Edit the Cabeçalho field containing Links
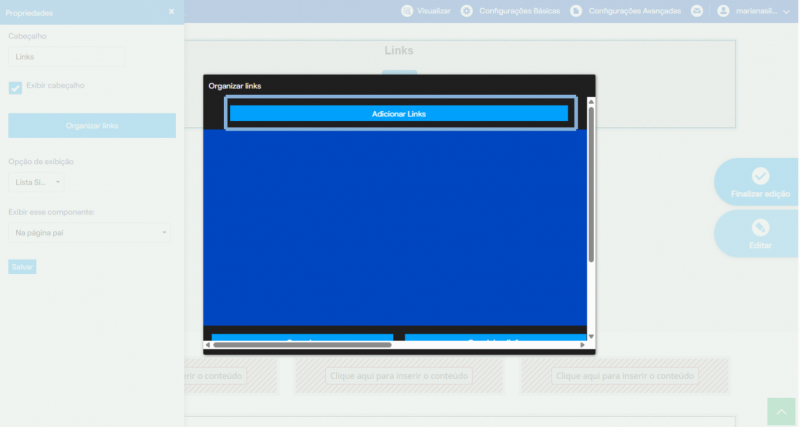 pyautogui.click(x=66, y=57)
